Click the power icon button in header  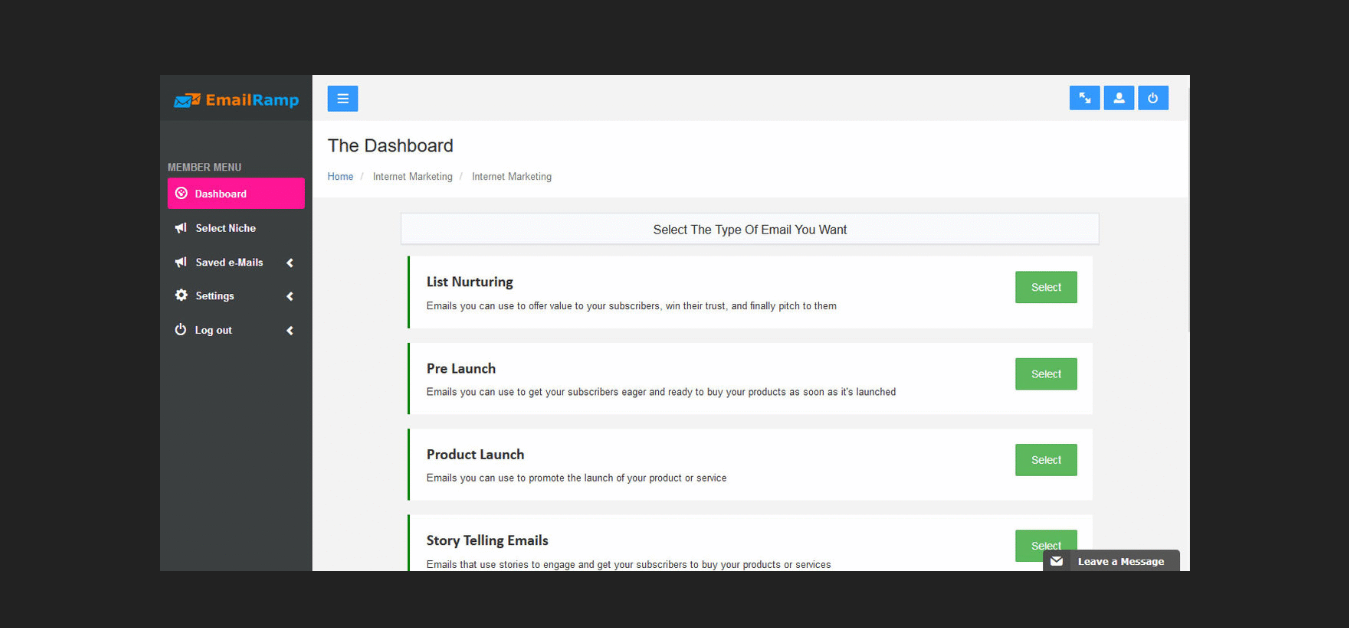pyautogui.click(x=1153, y=98)
